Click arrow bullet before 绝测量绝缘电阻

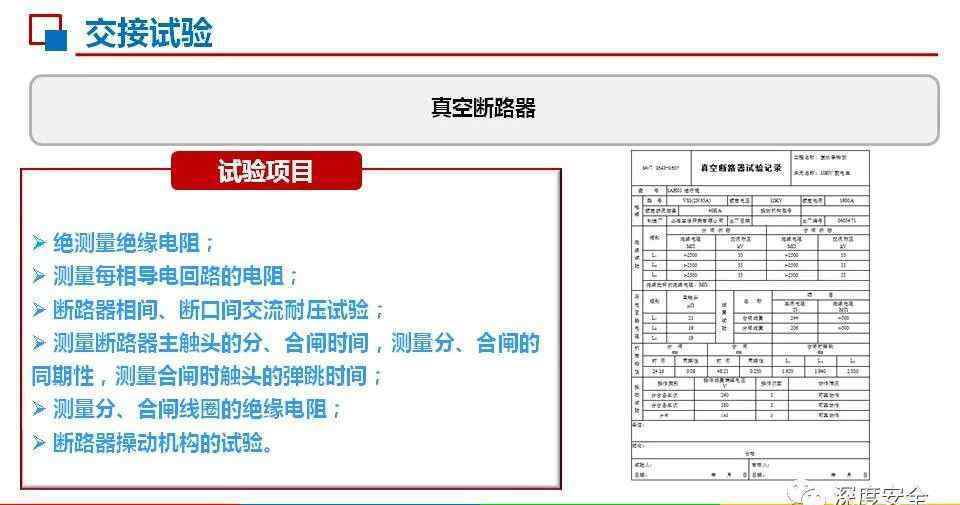point(39,242)
